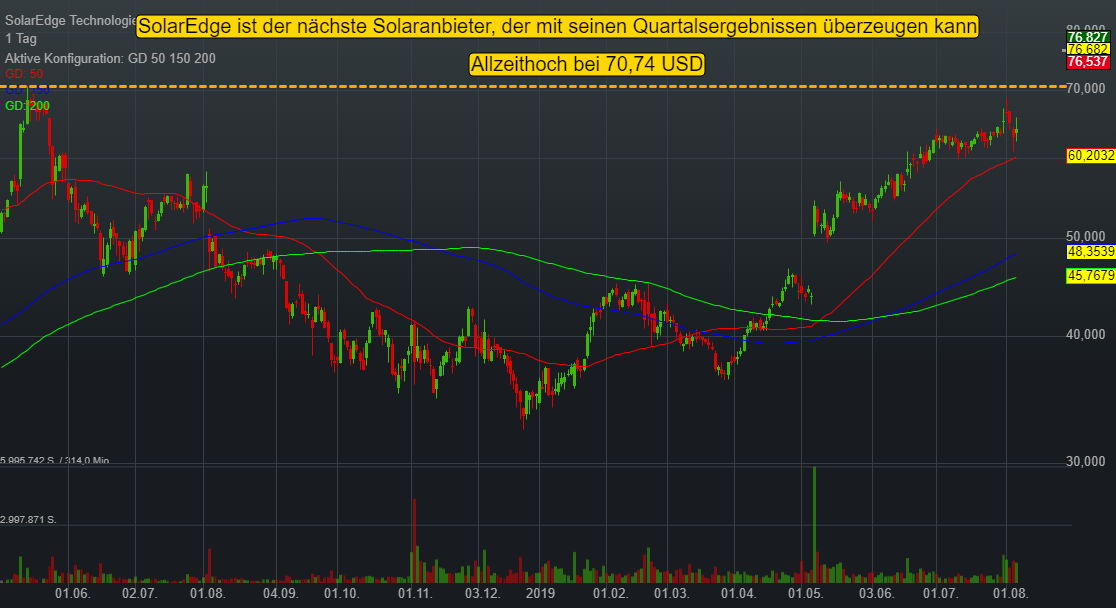Click the 60,2032 GD 50 value tag

pos(1091,155)
